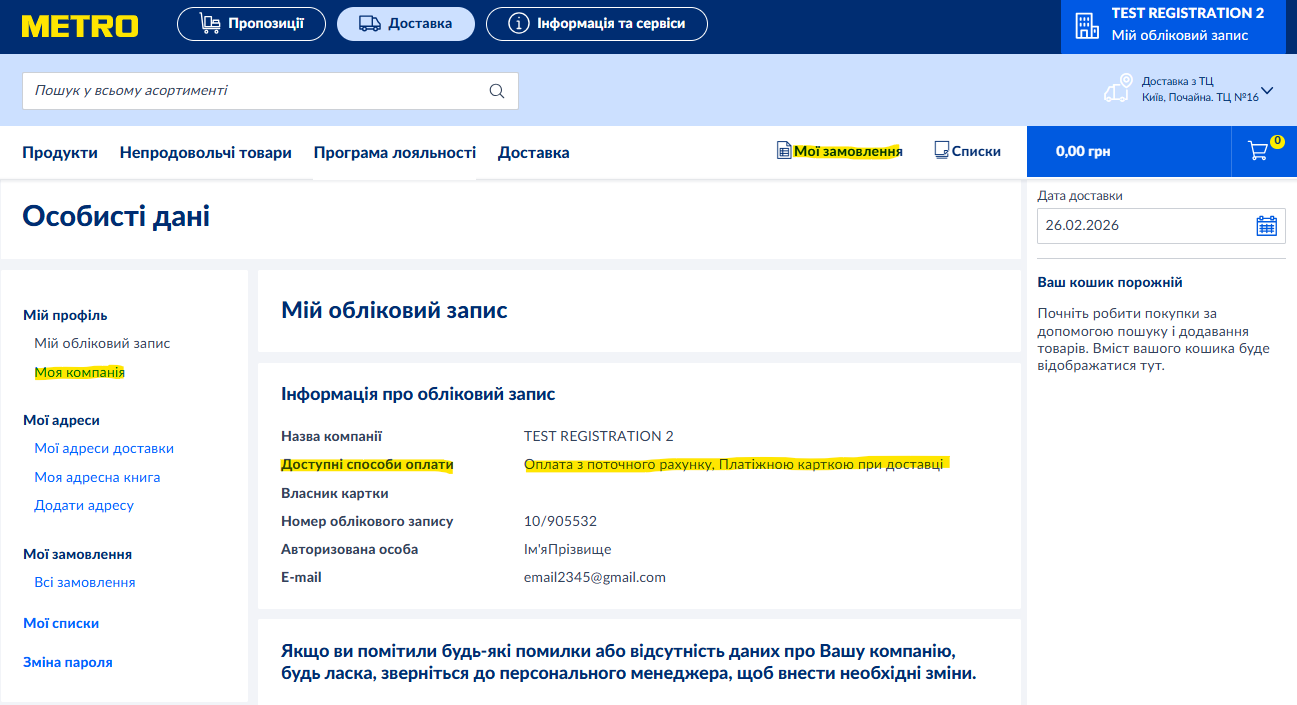The height and width of the screenshot is (705, 1297).
Task: Click the Ім'яПрізвище authorized person value
Action: pos(567,549)
